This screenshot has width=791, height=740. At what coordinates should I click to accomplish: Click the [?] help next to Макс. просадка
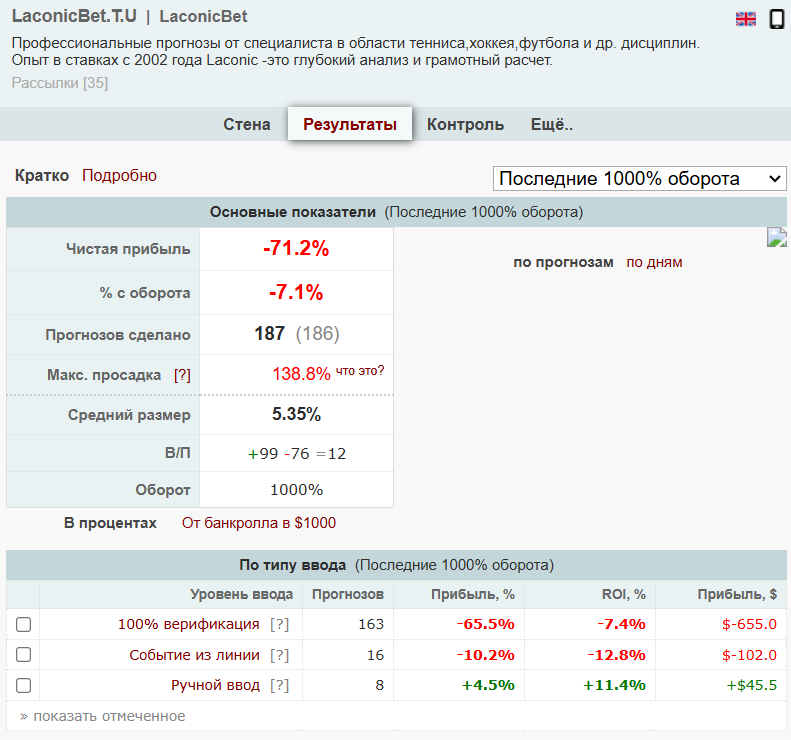(182, 375)
